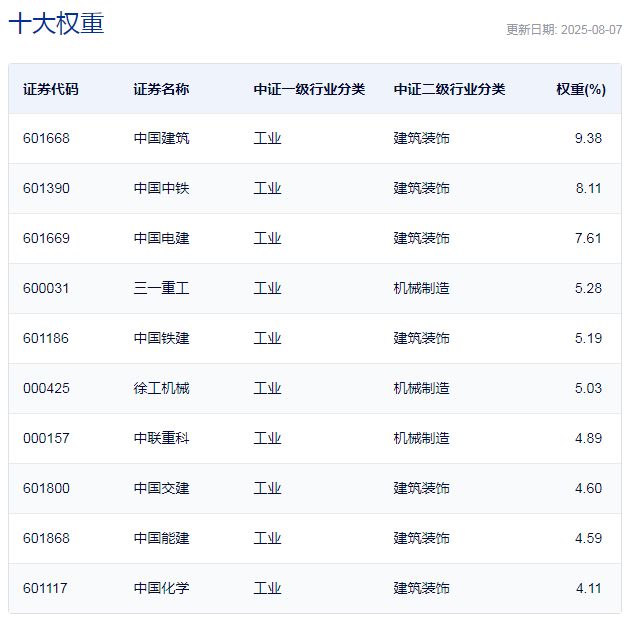The height and width of the screenshot is (619, 627).
Task: Click 工业 in the 中国中铁 row
Action: pyautogui.click(x=268, y=188)
